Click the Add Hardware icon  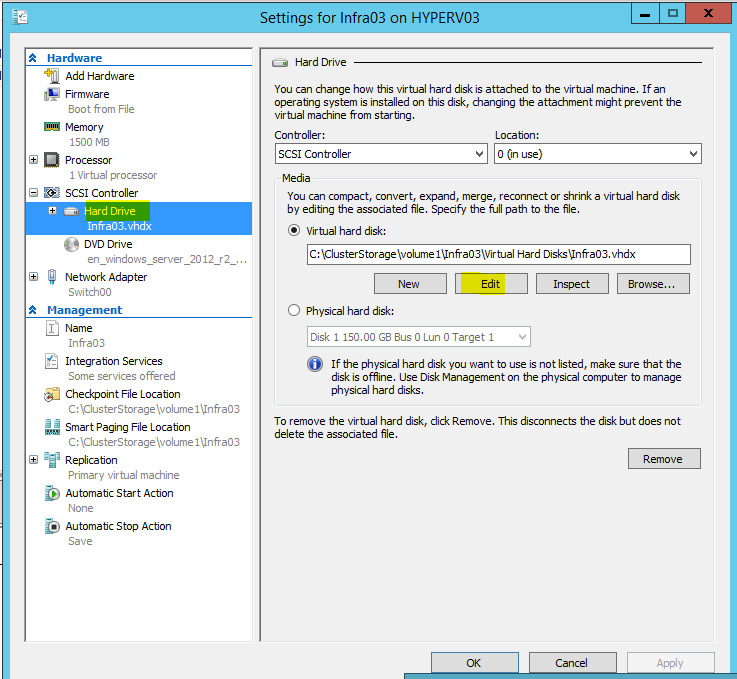point(53,76)
